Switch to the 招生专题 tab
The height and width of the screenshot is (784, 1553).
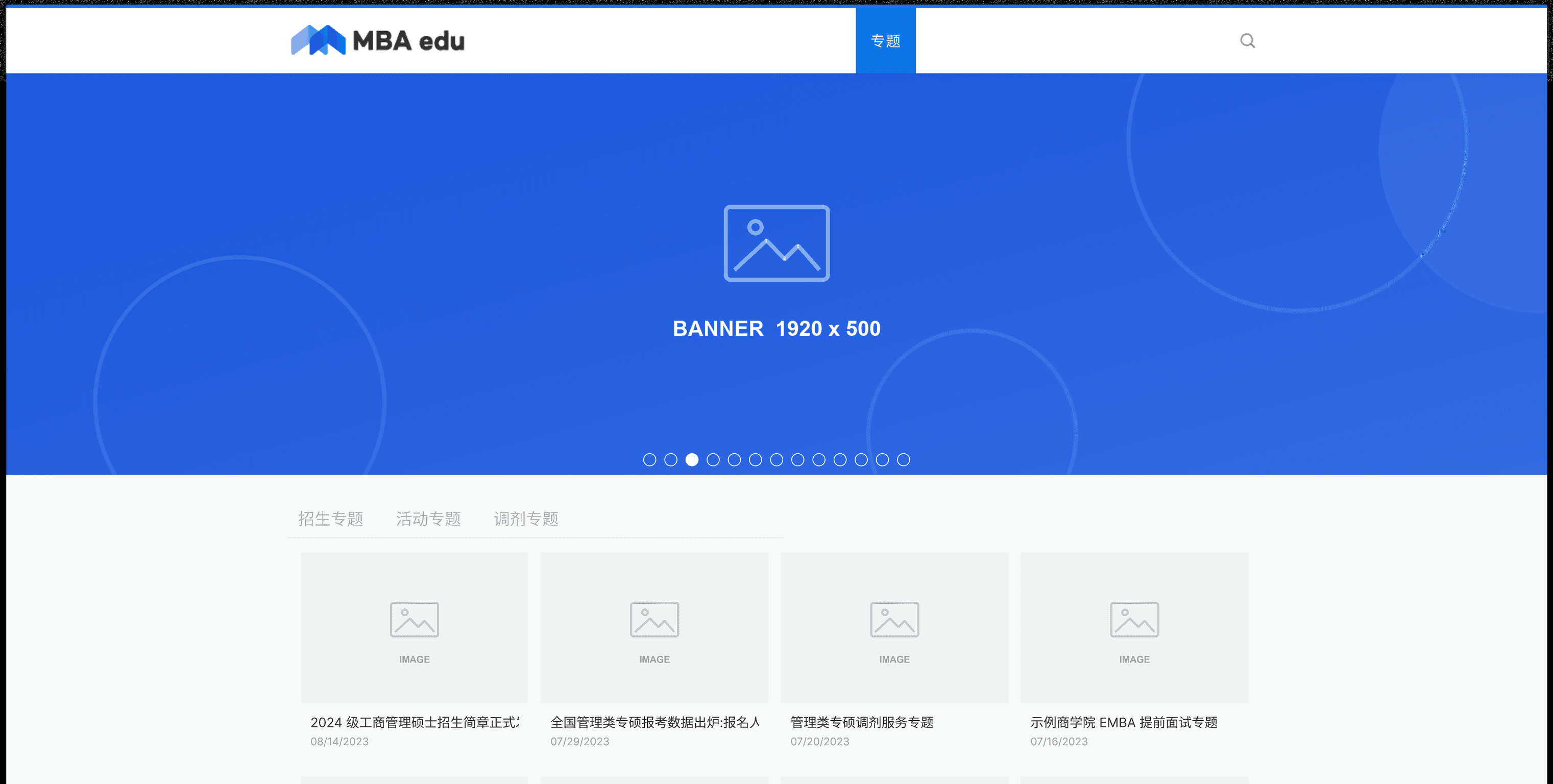pyautogui.click(x=330, y=518)
